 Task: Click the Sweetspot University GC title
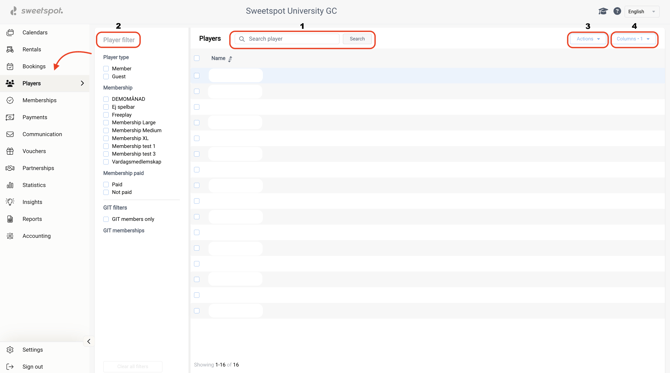coord(291,11)
